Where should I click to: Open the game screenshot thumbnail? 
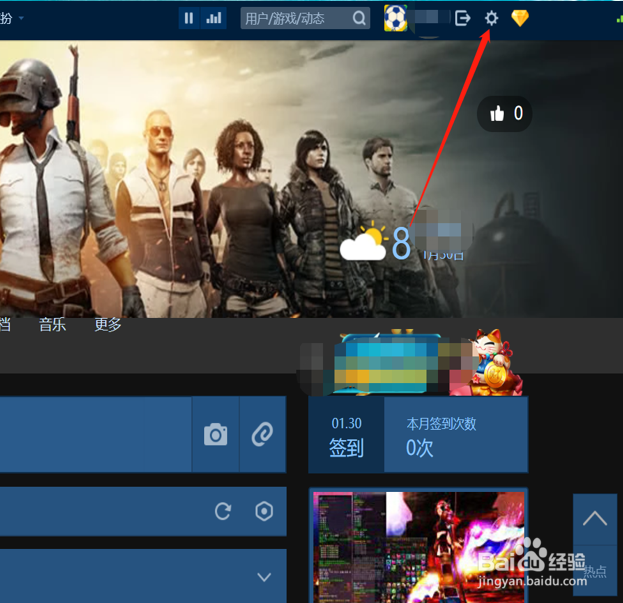pos(418,546)
